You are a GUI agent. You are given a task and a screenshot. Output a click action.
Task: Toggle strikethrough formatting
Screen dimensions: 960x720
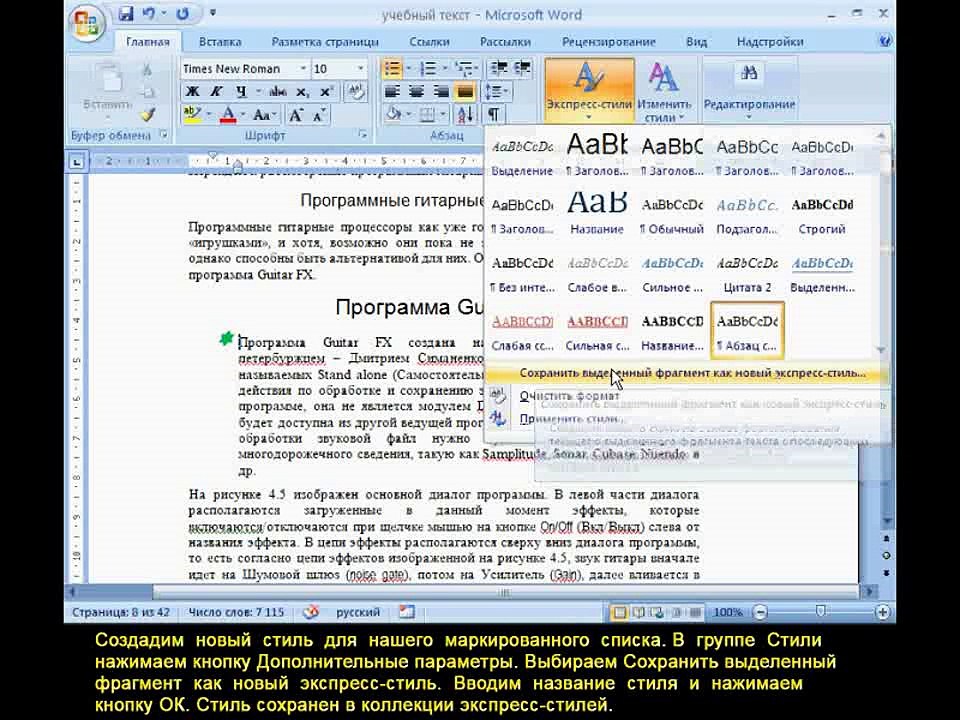pos(277,92)
